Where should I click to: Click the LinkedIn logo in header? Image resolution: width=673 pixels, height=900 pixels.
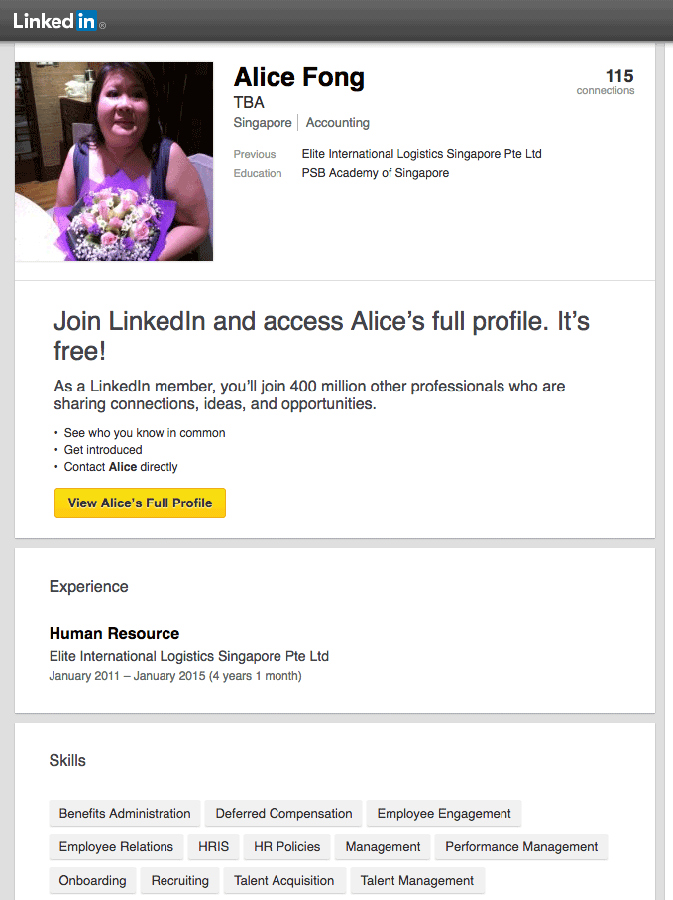56,20
